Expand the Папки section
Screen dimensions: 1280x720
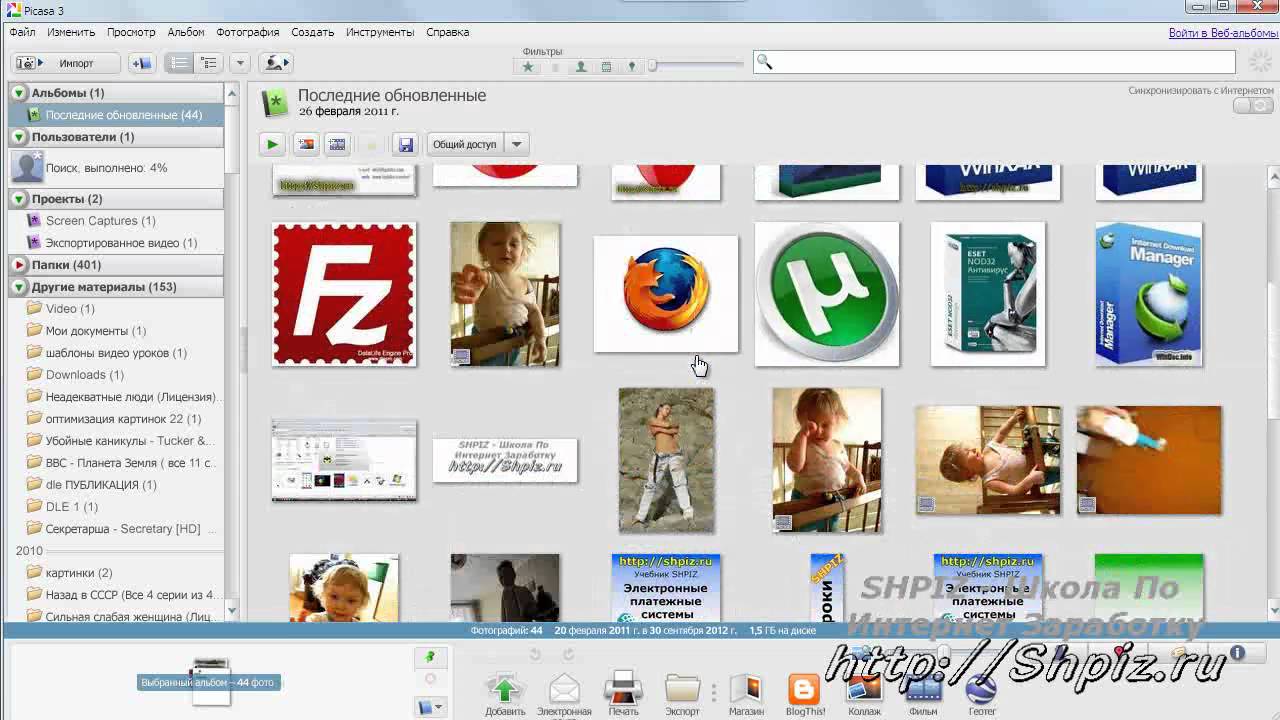[x=19, y=265]
